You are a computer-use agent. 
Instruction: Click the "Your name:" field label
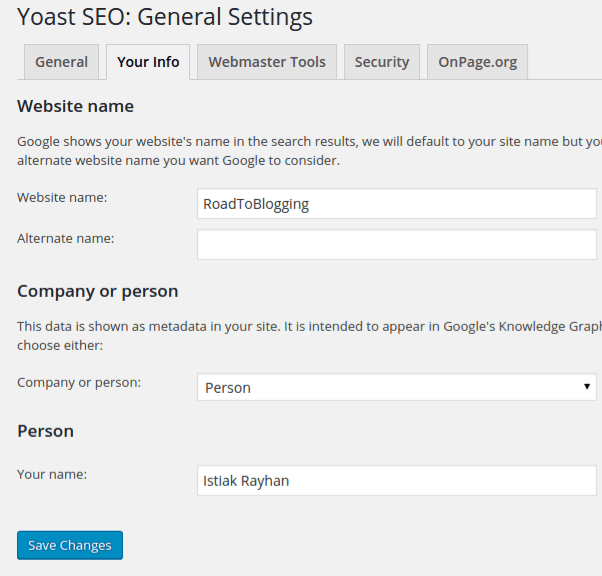coord(52,474)
